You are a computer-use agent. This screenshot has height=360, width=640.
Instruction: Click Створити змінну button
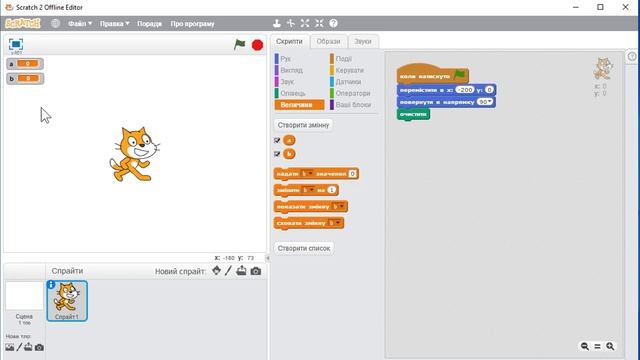point(303,125)
